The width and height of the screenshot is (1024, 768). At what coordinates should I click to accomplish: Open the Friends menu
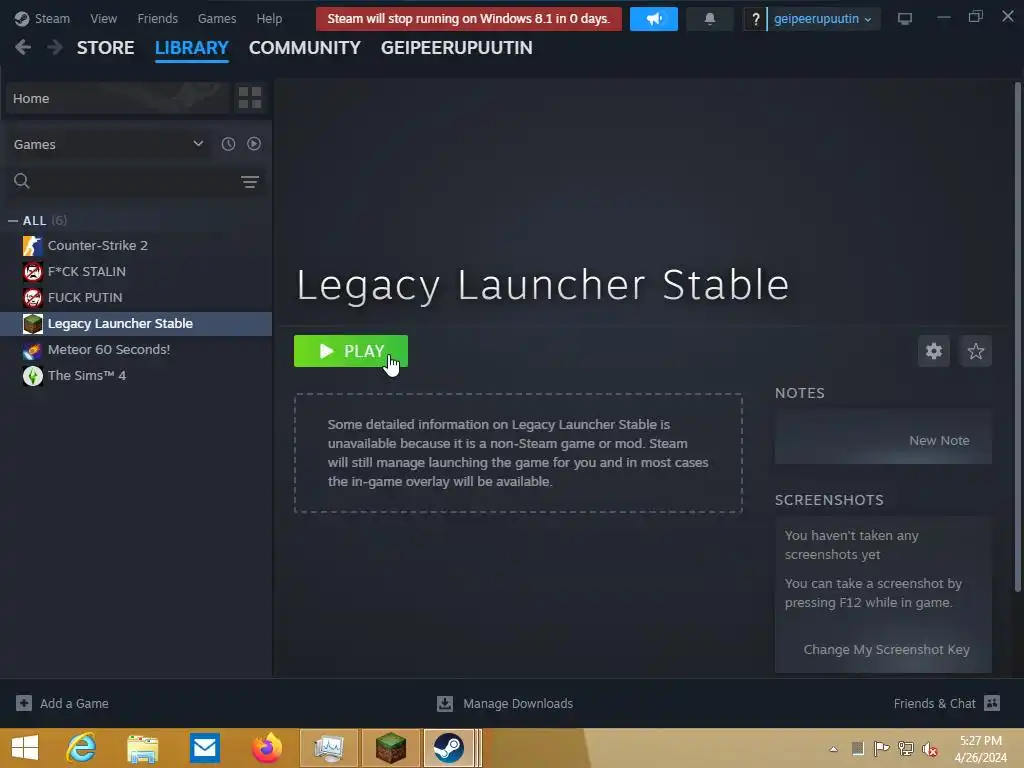coord(157,18)
